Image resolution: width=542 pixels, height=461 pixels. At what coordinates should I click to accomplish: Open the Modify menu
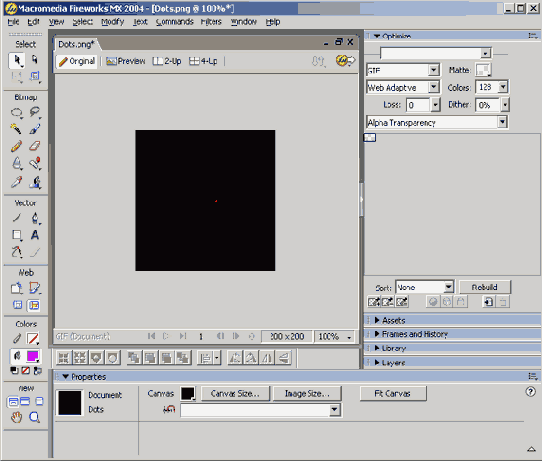click(112, 22)
